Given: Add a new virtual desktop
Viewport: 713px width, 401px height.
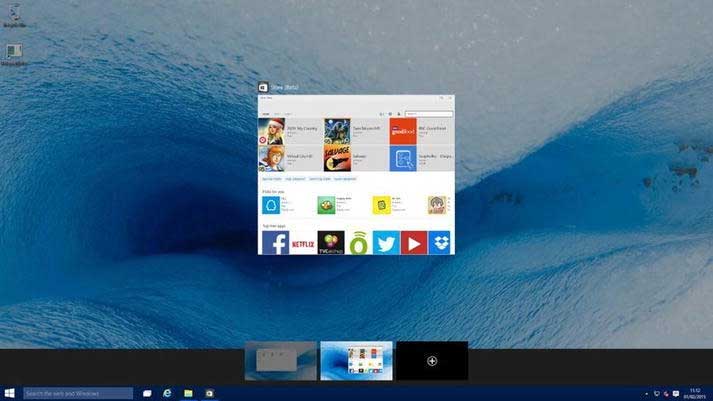Looking at the screenshot, I should pyautogui.click(x=432, y=361).
